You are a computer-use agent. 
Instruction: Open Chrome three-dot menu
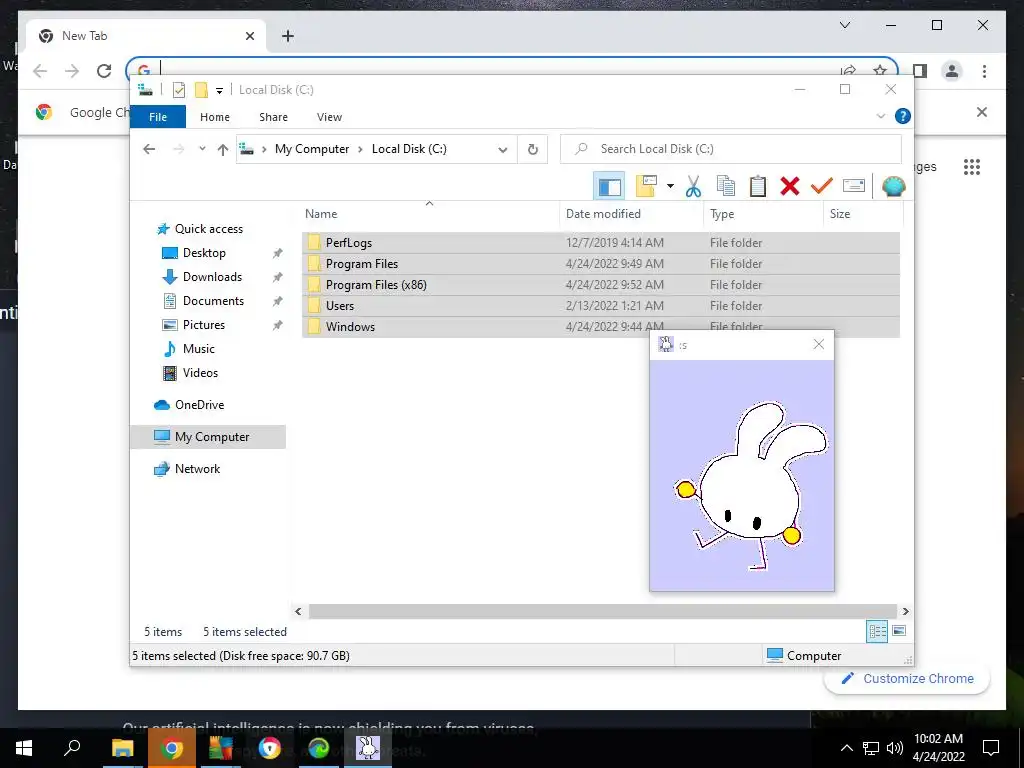point(984,71)
